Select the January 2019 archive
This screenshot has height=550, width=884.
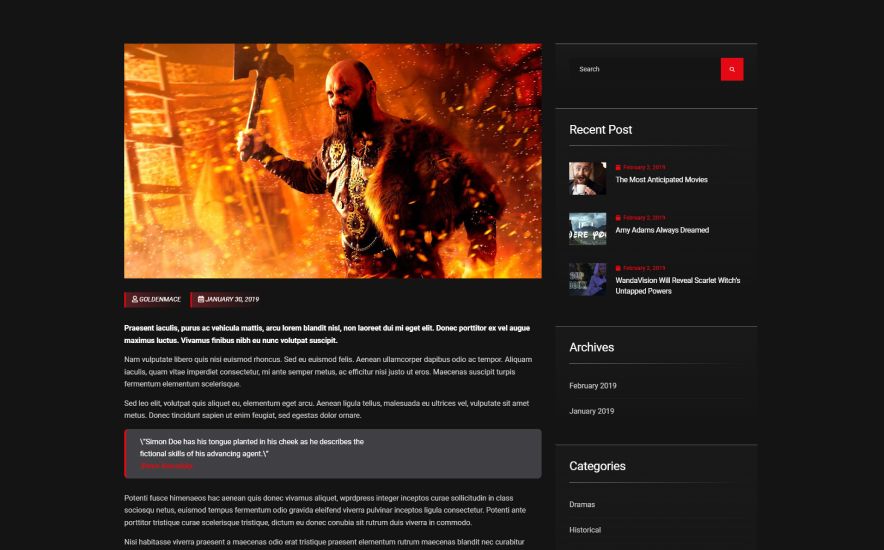tap(591, 411)
